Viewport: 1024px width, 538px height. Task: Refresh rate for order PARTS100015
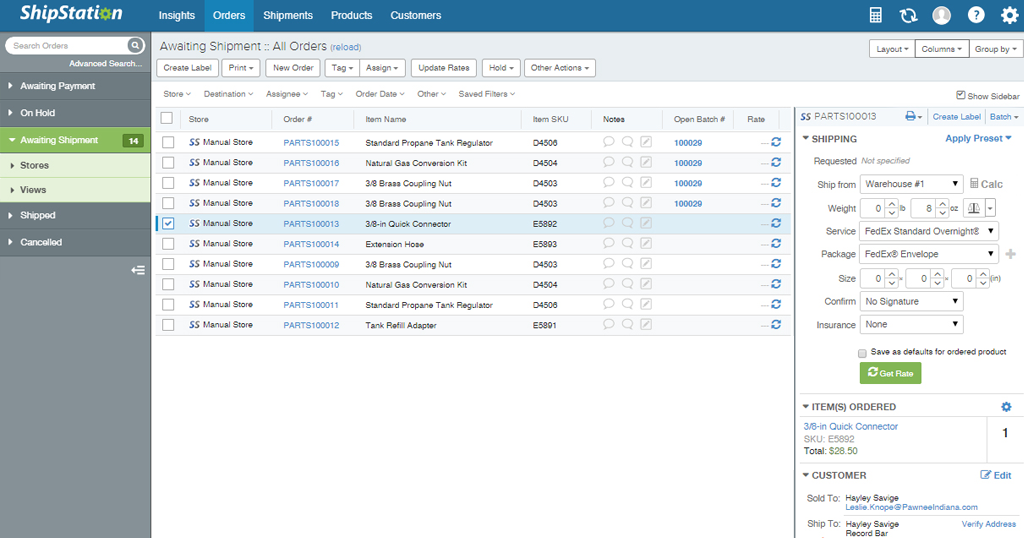click(x=775, y=143)
